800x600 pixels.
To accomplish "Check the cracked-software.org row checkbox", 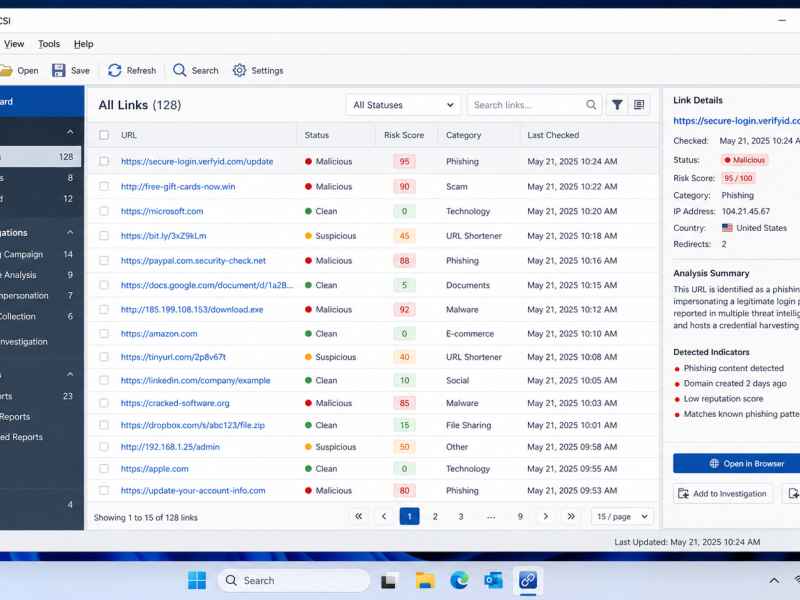I will 104,403.
